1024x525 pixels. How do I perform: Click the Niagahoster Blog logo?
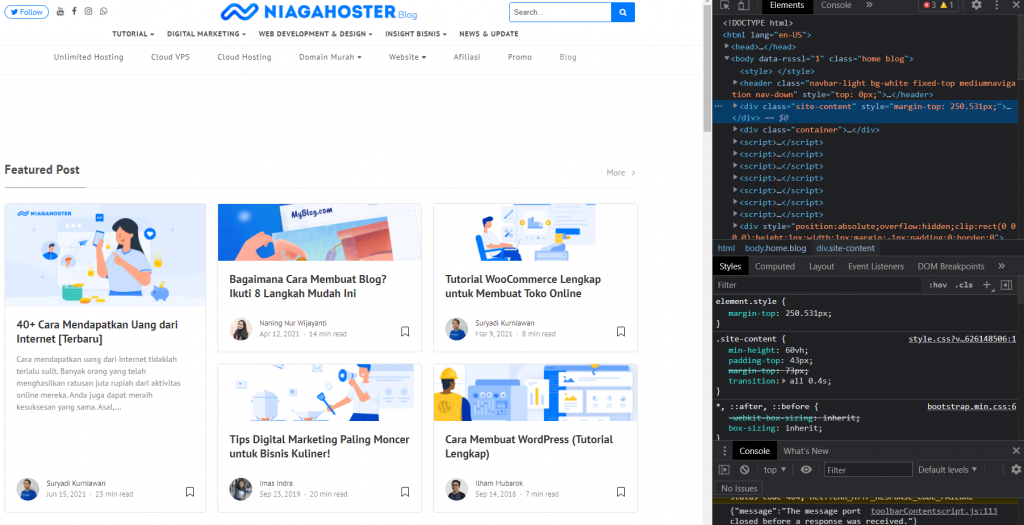click(319, 12)
